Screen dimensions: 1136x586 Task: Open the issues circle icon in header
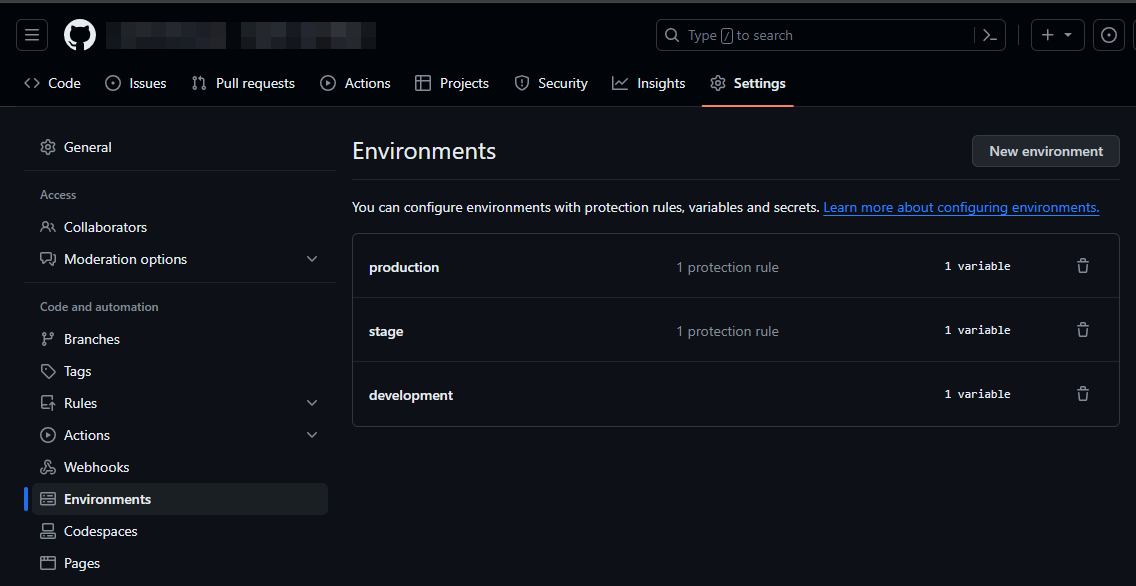(1108, 35)
